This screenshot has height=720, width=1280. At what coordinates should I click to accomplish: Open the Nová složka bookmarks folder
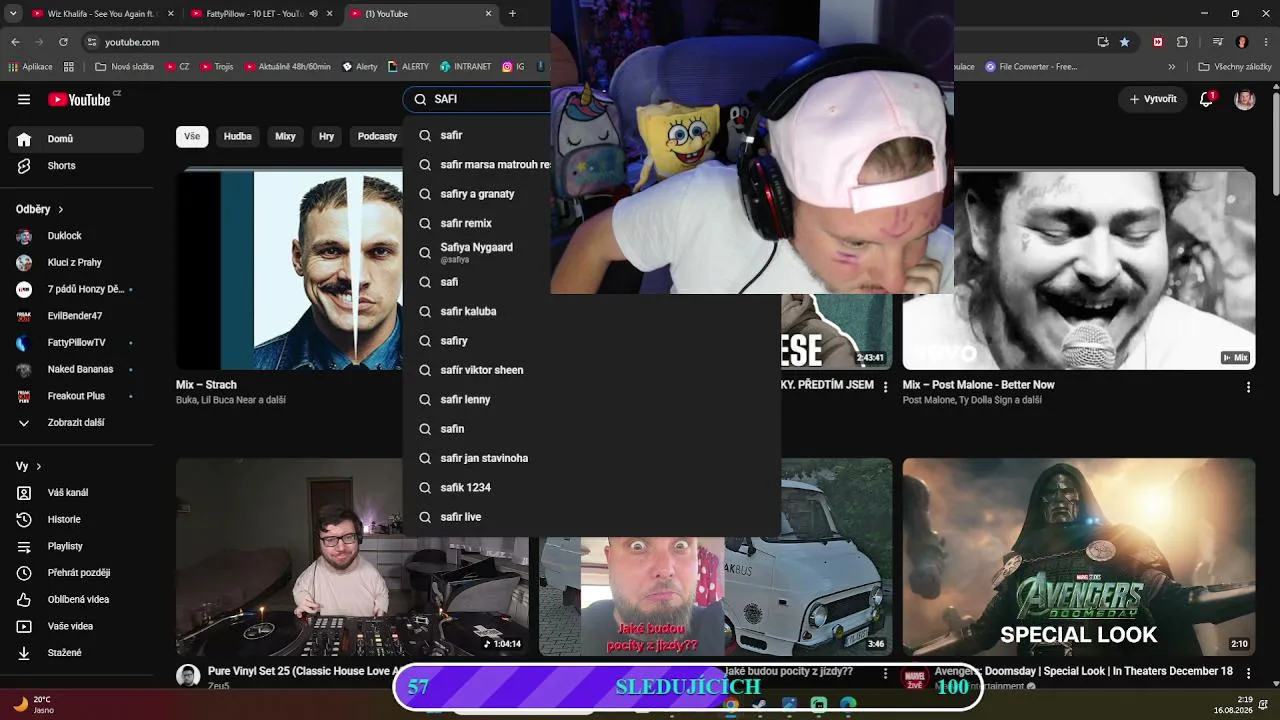click(x=124, y=67)
